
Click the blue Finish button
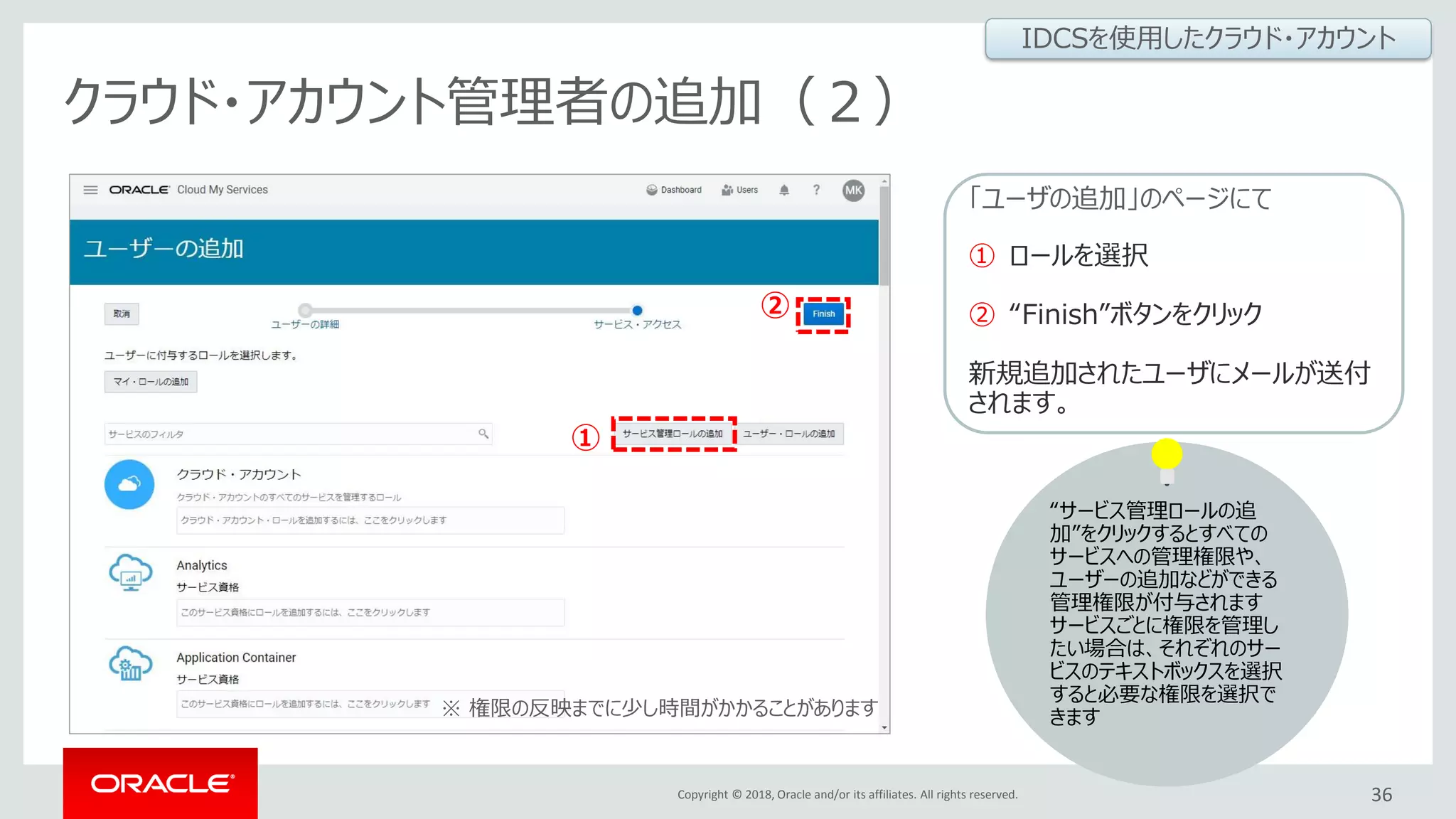pyautogui.click(x=823, y=314)
